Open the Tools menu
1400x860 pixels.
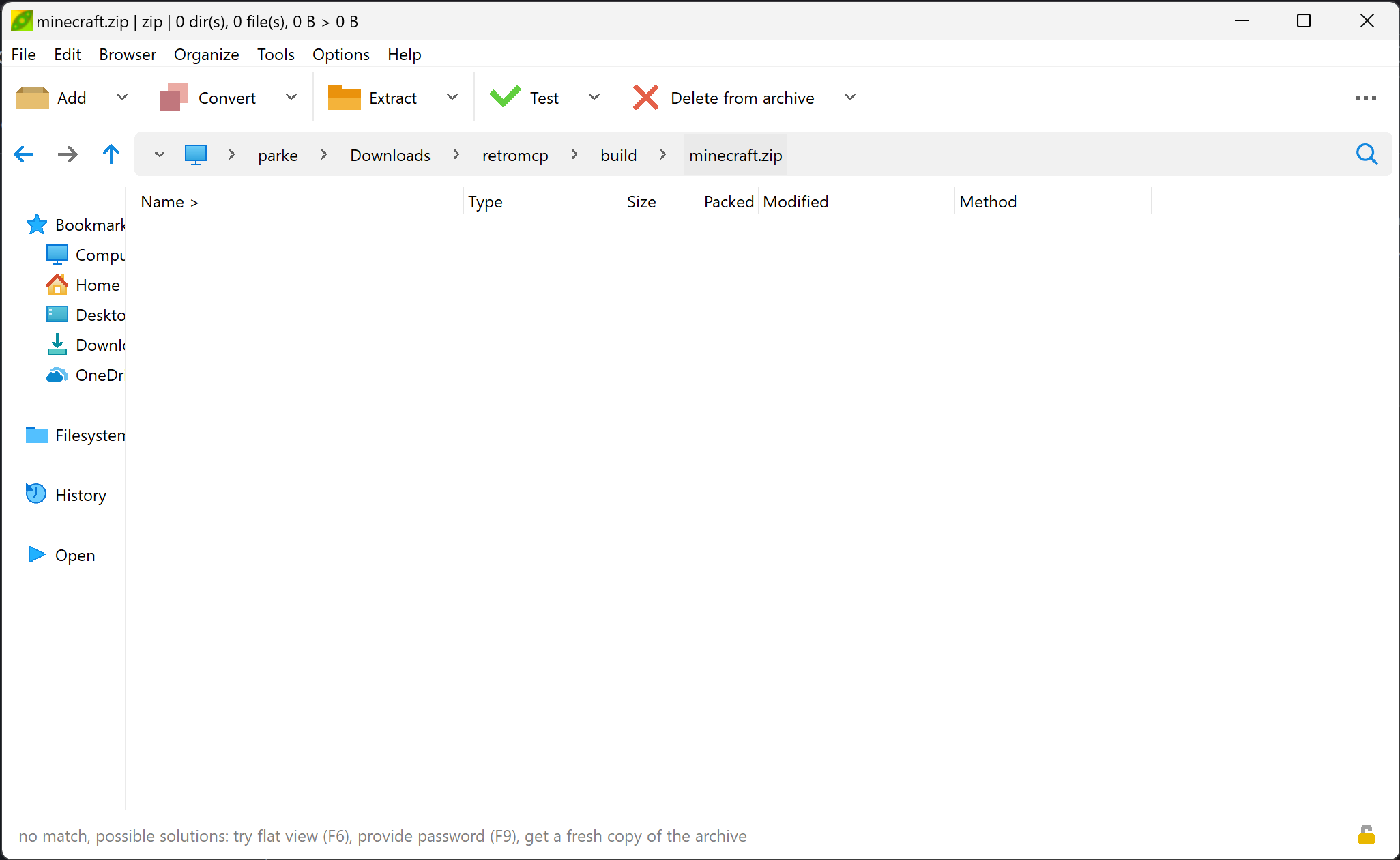[276, 55]
